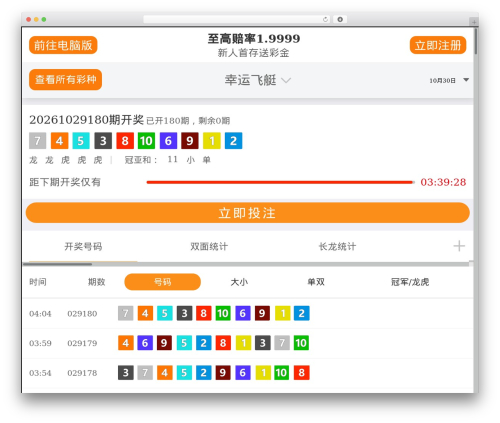Viewport: 500px width, 423px height.
Task: Click the orange 4 ball in the latest draw
Action: [59, 141]
